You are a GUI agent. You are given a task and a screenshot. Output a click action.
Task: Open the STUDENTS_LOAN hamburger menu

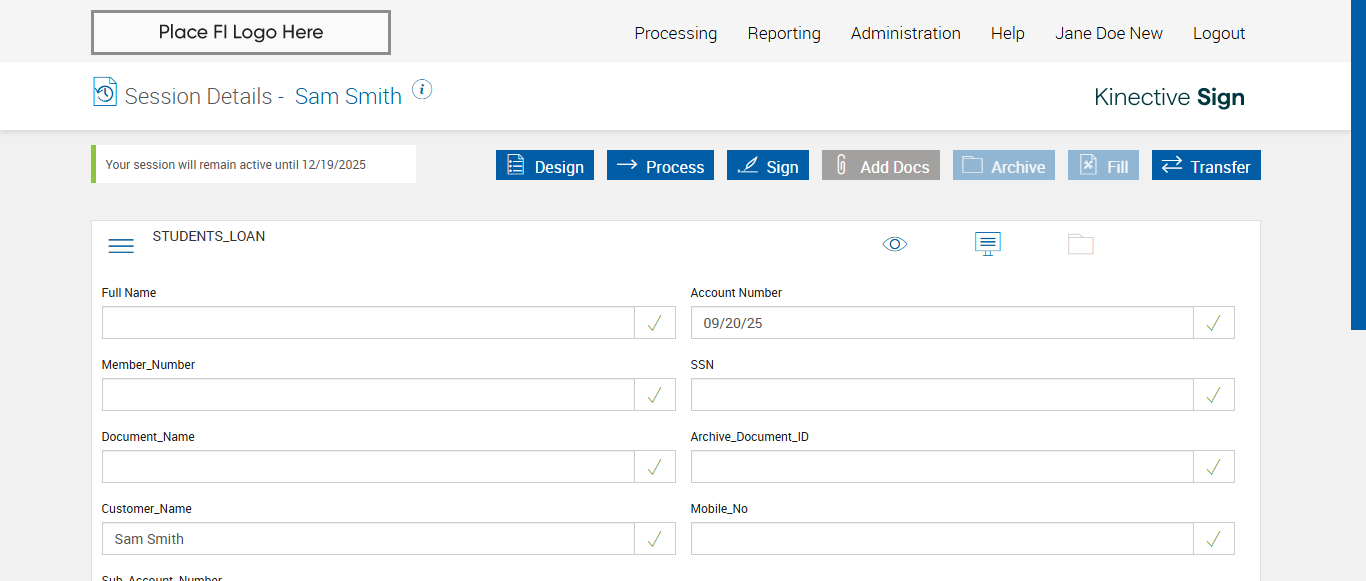point(121,246)
